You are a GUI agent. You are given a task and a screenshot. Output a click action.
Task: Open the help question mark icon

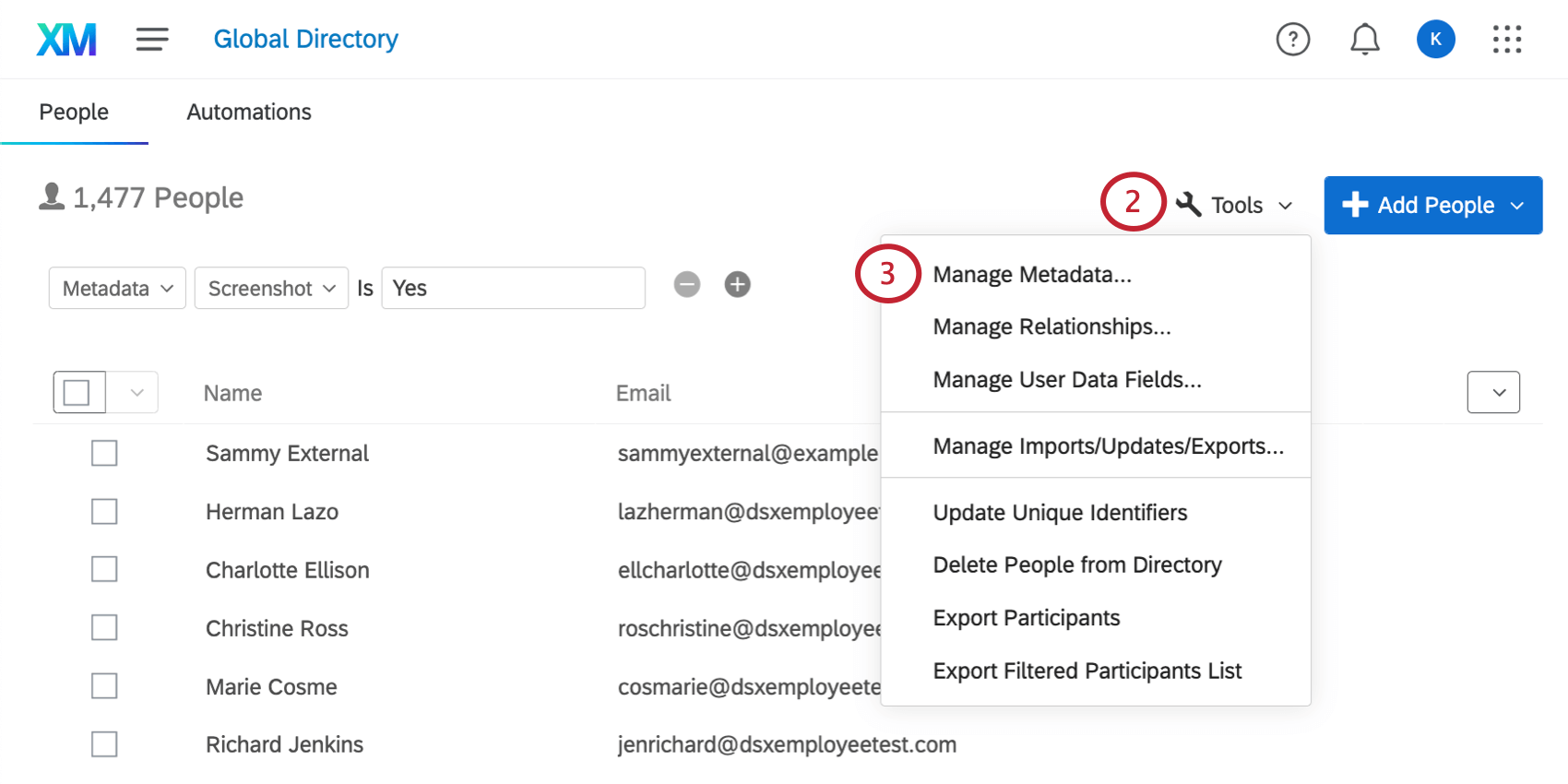(1292, 40)
